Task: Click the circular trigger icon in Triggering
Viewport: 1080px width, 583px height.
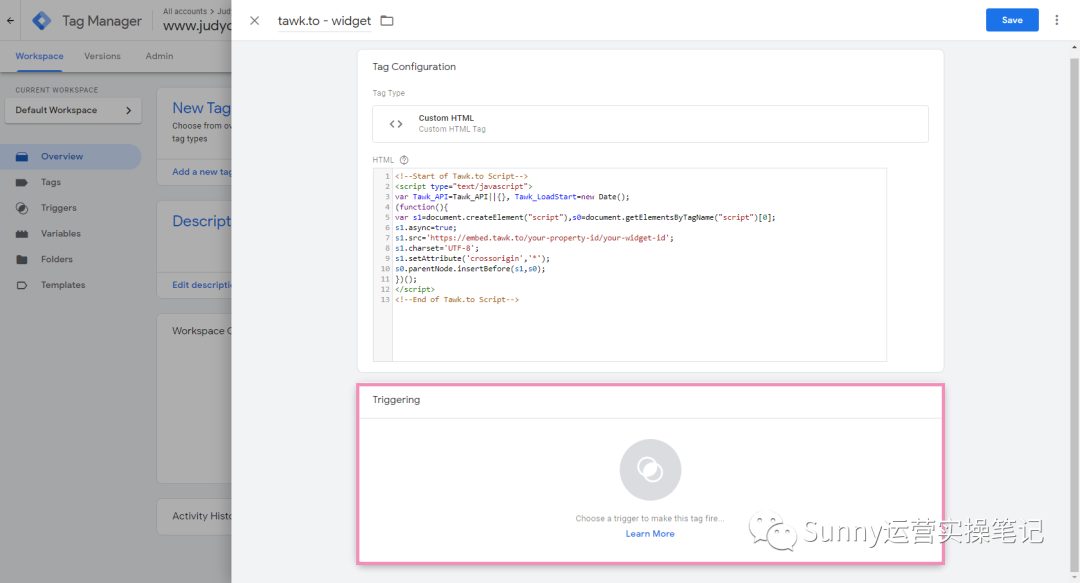Action: click(x=650, y=470)
